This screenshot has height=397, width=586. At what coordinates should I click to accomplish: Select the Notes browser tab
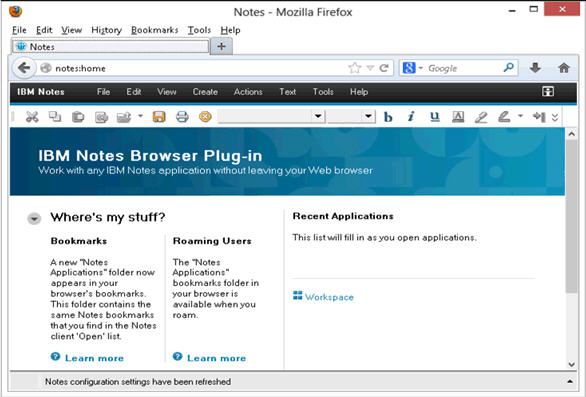tap(111, 47)
